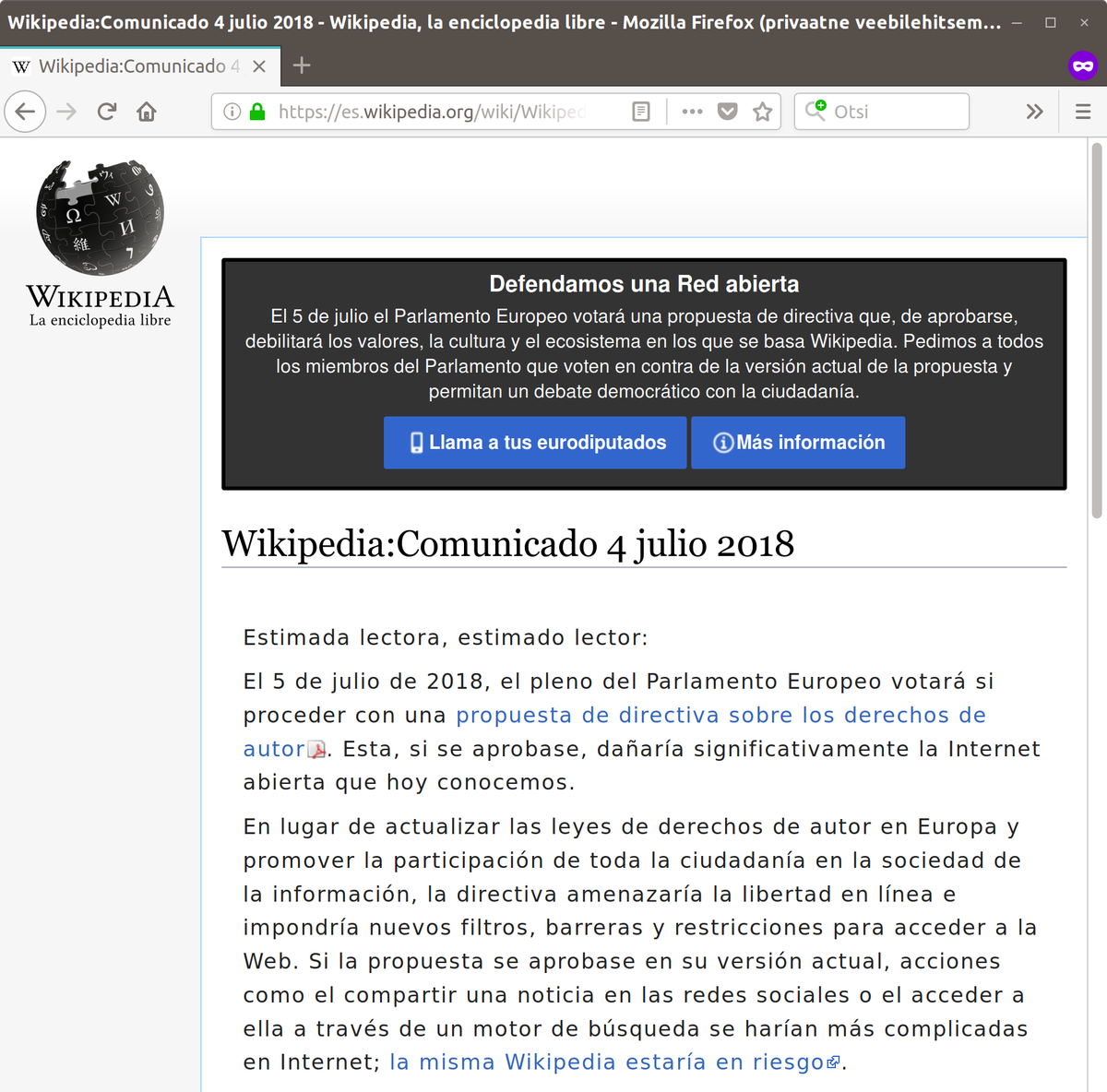Image resolution: width=1107 pixels, height=1092 pixels.
Task: Toggle Reader View for this article
Action: [x=640, y=111]
